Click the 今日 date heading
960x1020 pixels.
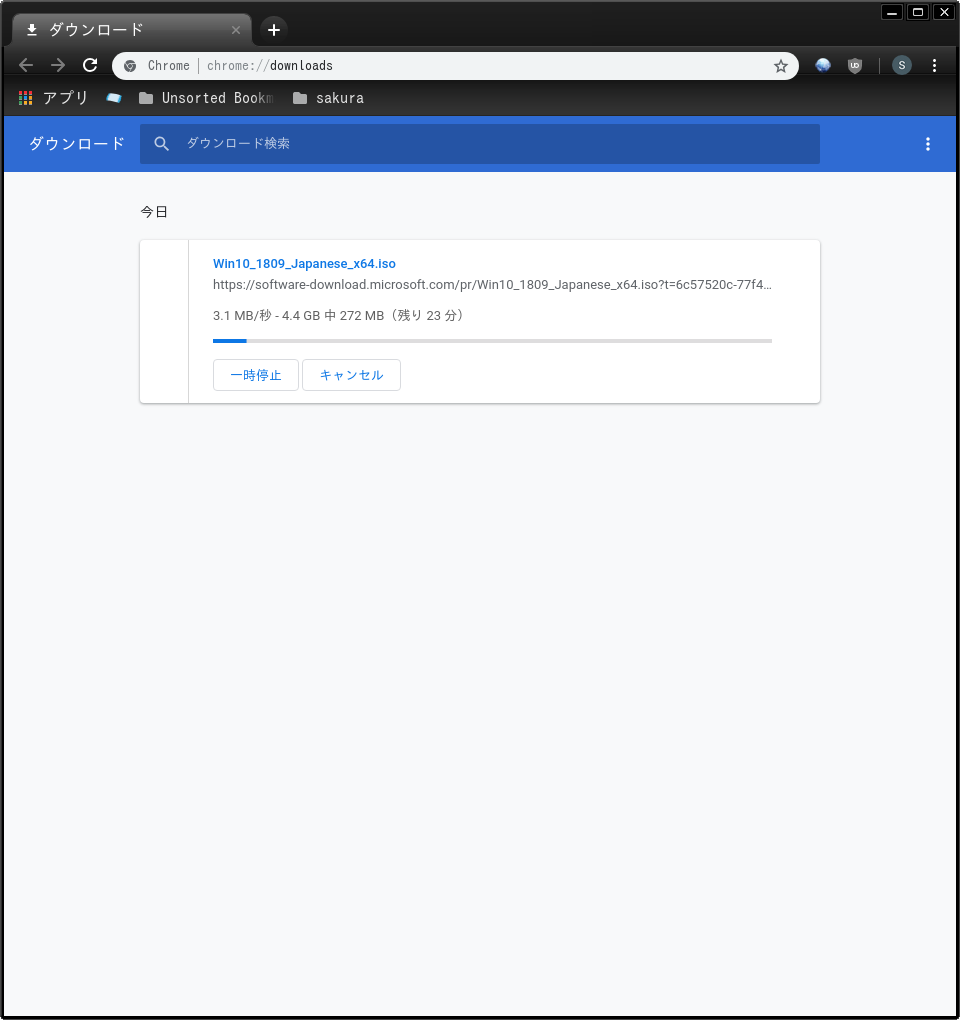(x=154, y=212)
